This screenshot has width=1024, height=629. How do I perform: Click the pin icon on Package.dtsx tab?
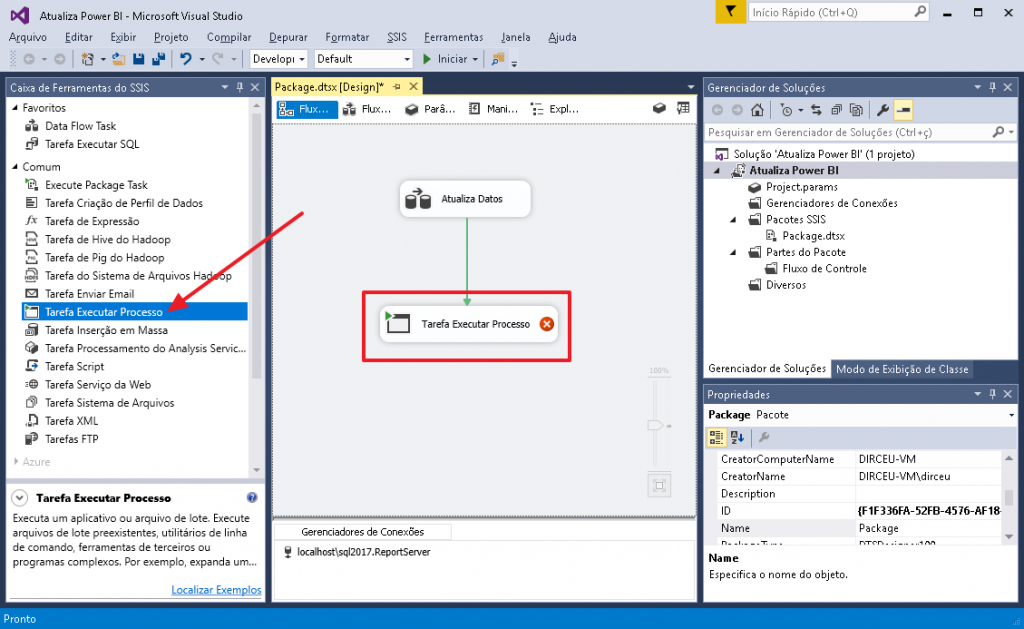(397, 87)
